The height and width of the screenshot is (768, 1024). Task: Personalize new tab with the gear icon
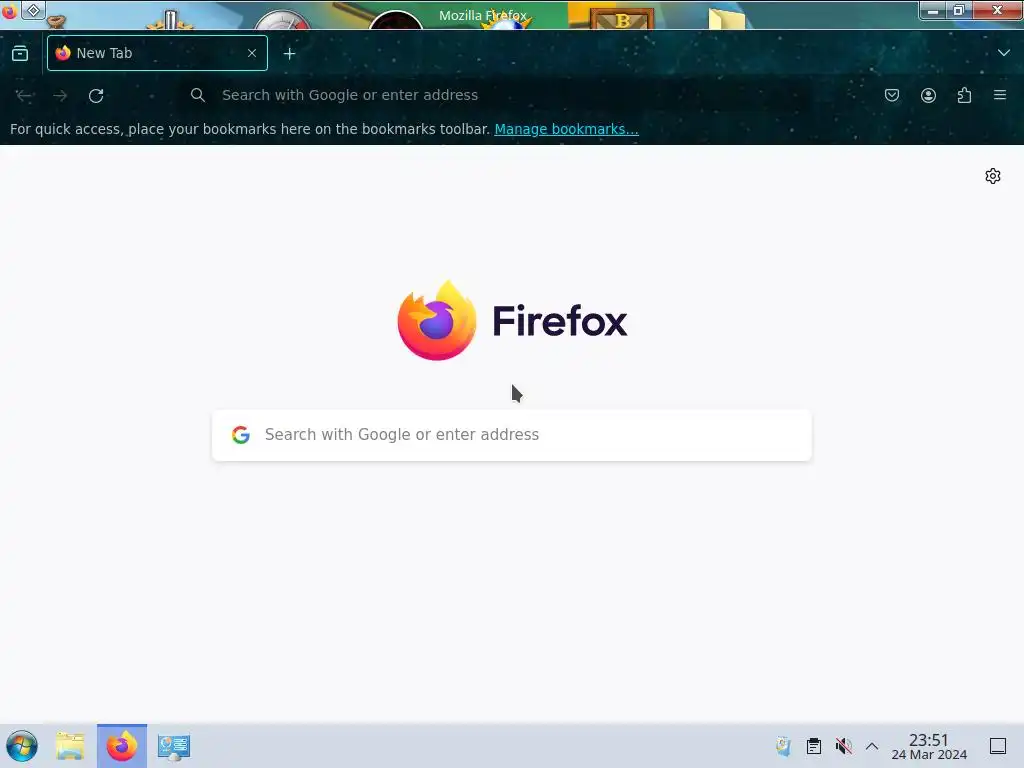[x=993, y=176]
